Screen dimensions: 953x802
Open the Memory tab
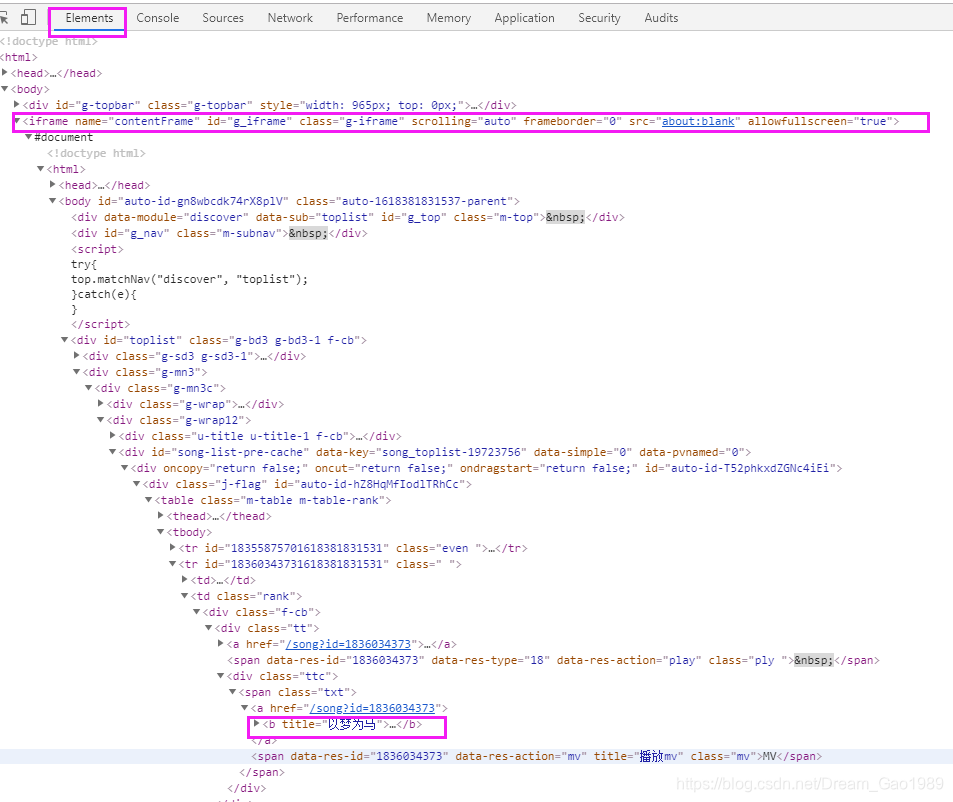[x=449, y=18]
